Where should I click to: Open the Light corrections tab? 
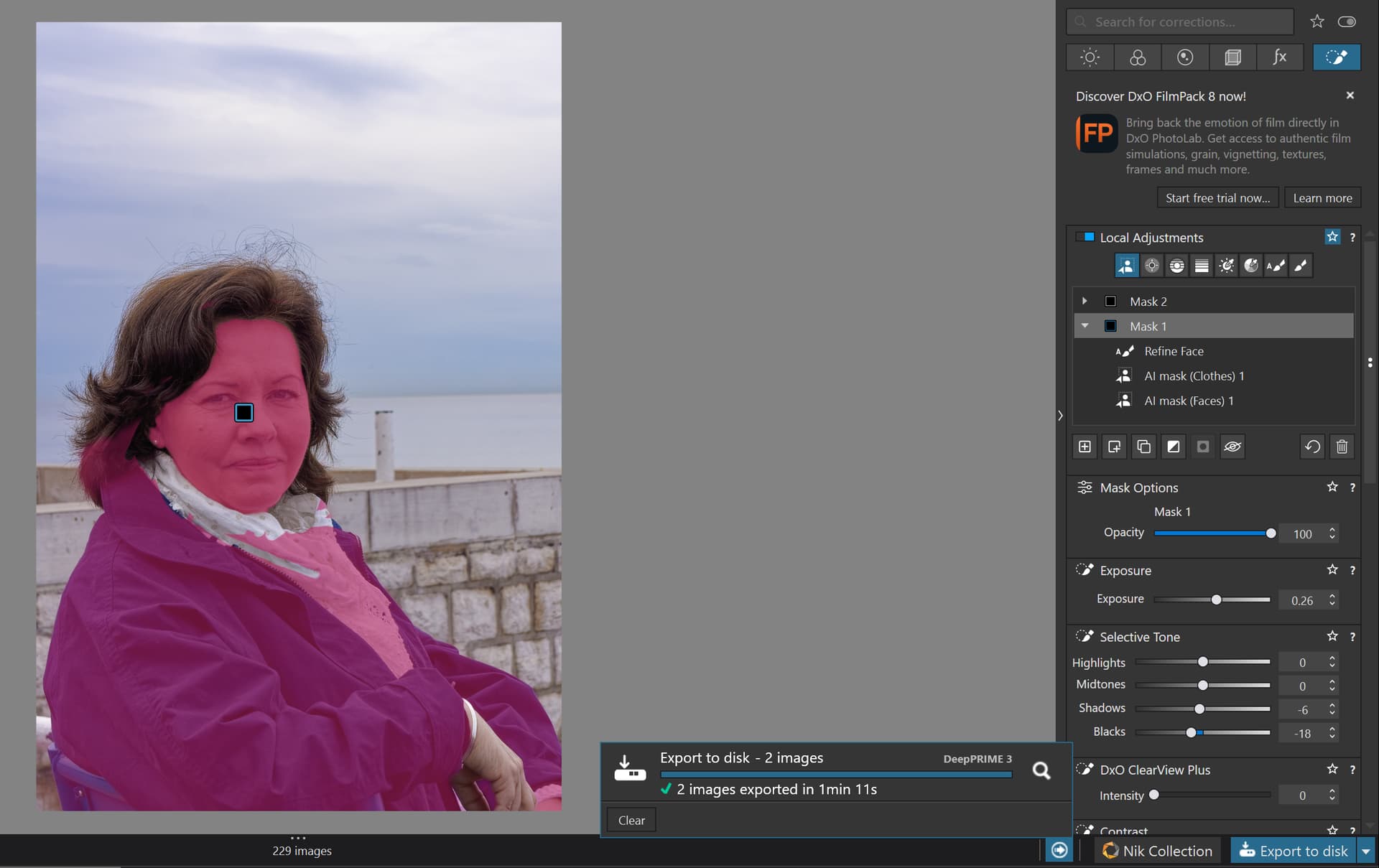click(x=1090, y=57)
